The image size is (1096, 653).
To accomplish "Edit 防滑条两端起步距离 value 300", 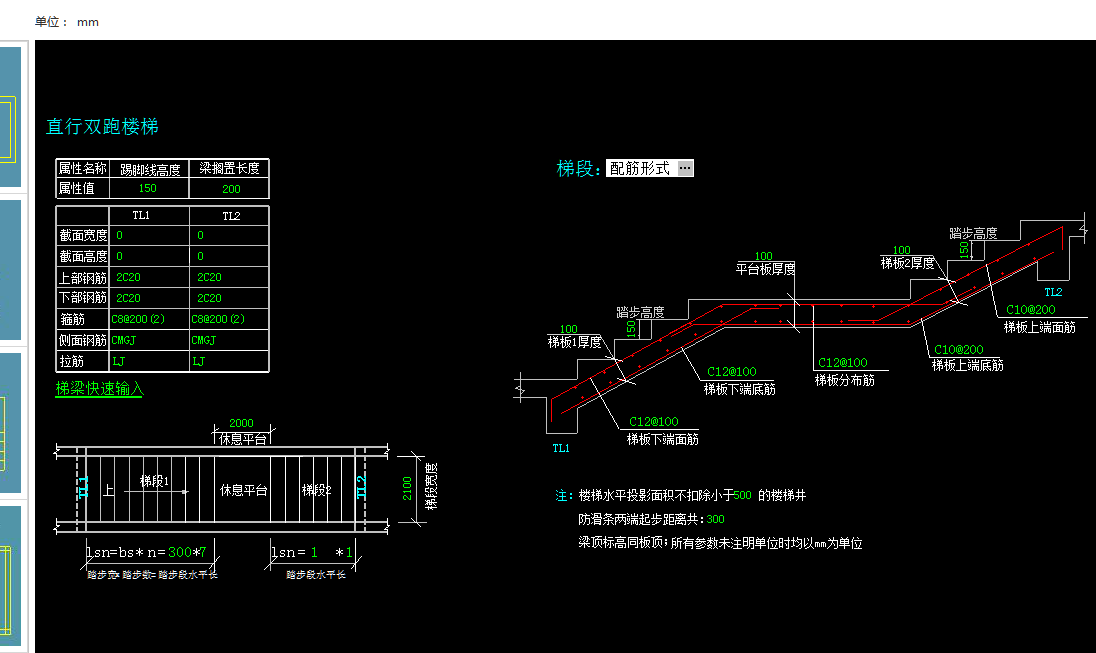I will [x=715, y=519].
